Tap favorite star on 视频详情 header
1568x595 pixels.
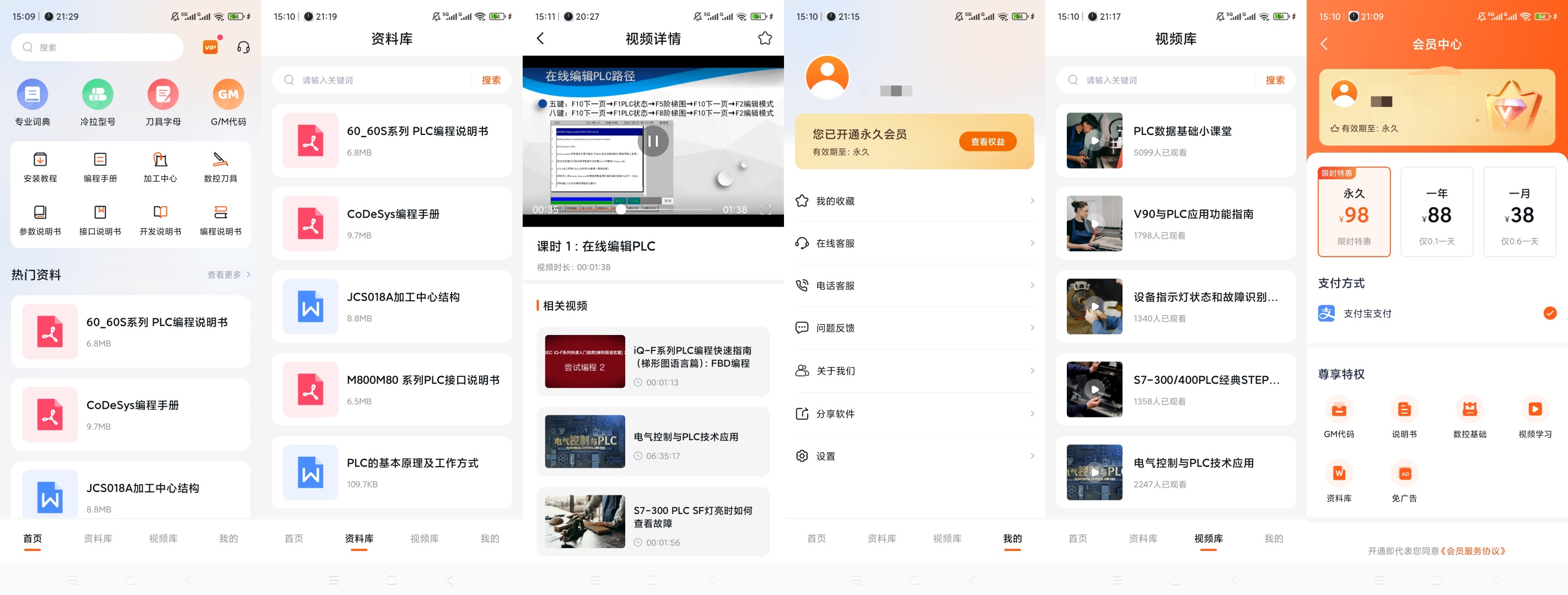(765, 39)
